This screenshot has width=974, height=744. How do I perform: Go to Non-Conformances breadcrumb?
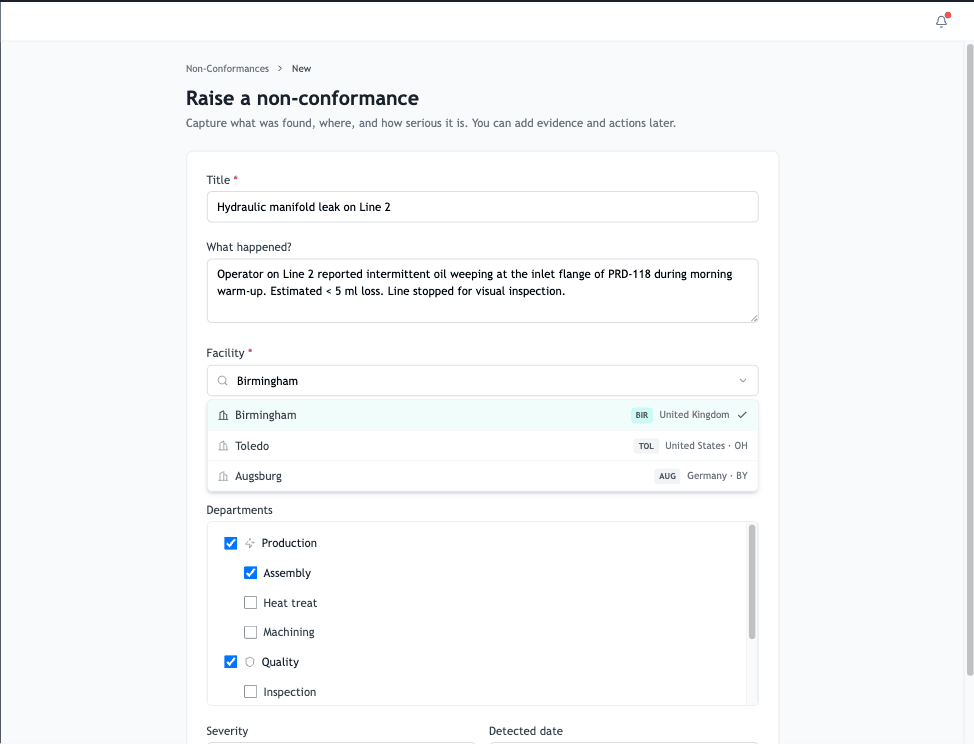[x=227, y=68]
